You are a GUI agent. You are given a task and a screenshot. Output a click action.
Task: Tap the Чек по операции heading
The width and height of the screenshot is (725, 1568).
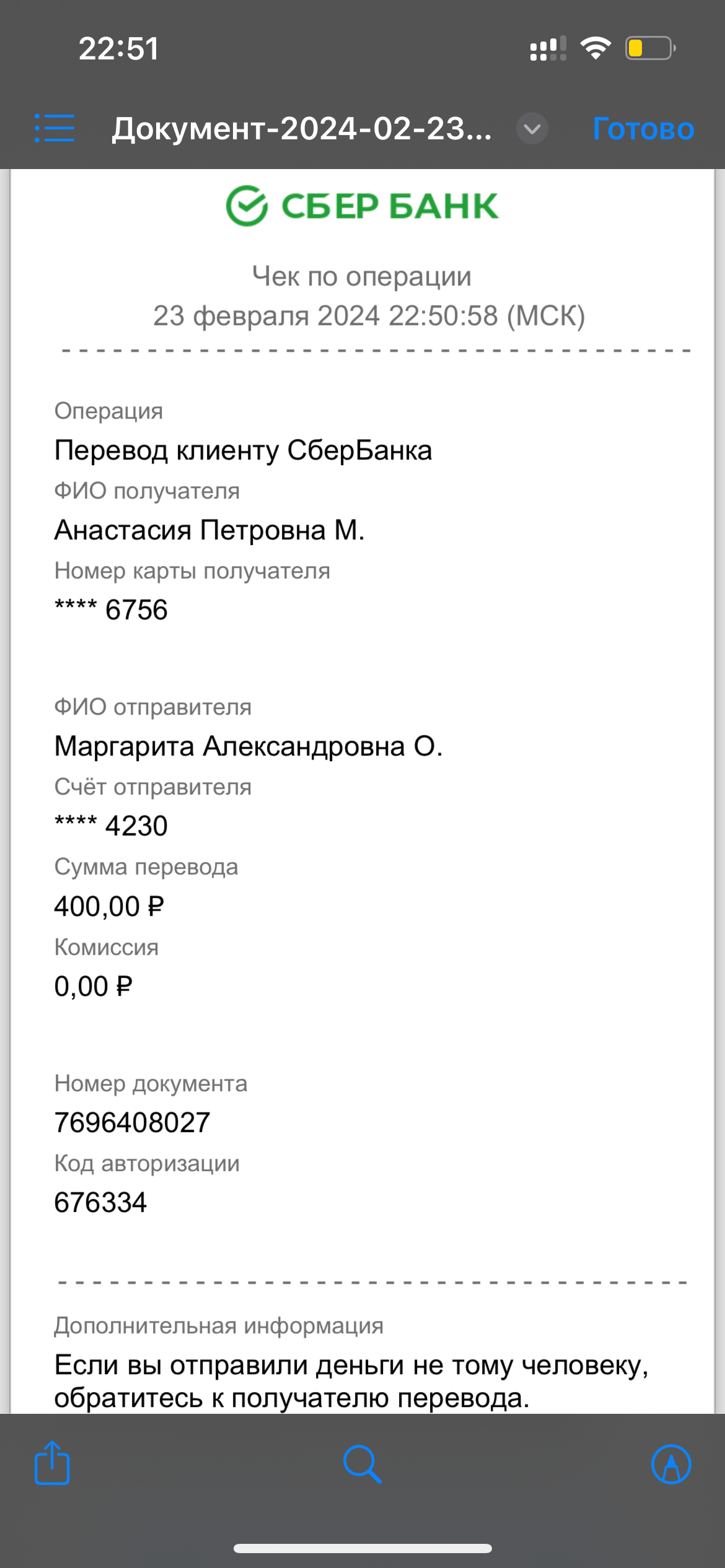(x=362, y=276)
